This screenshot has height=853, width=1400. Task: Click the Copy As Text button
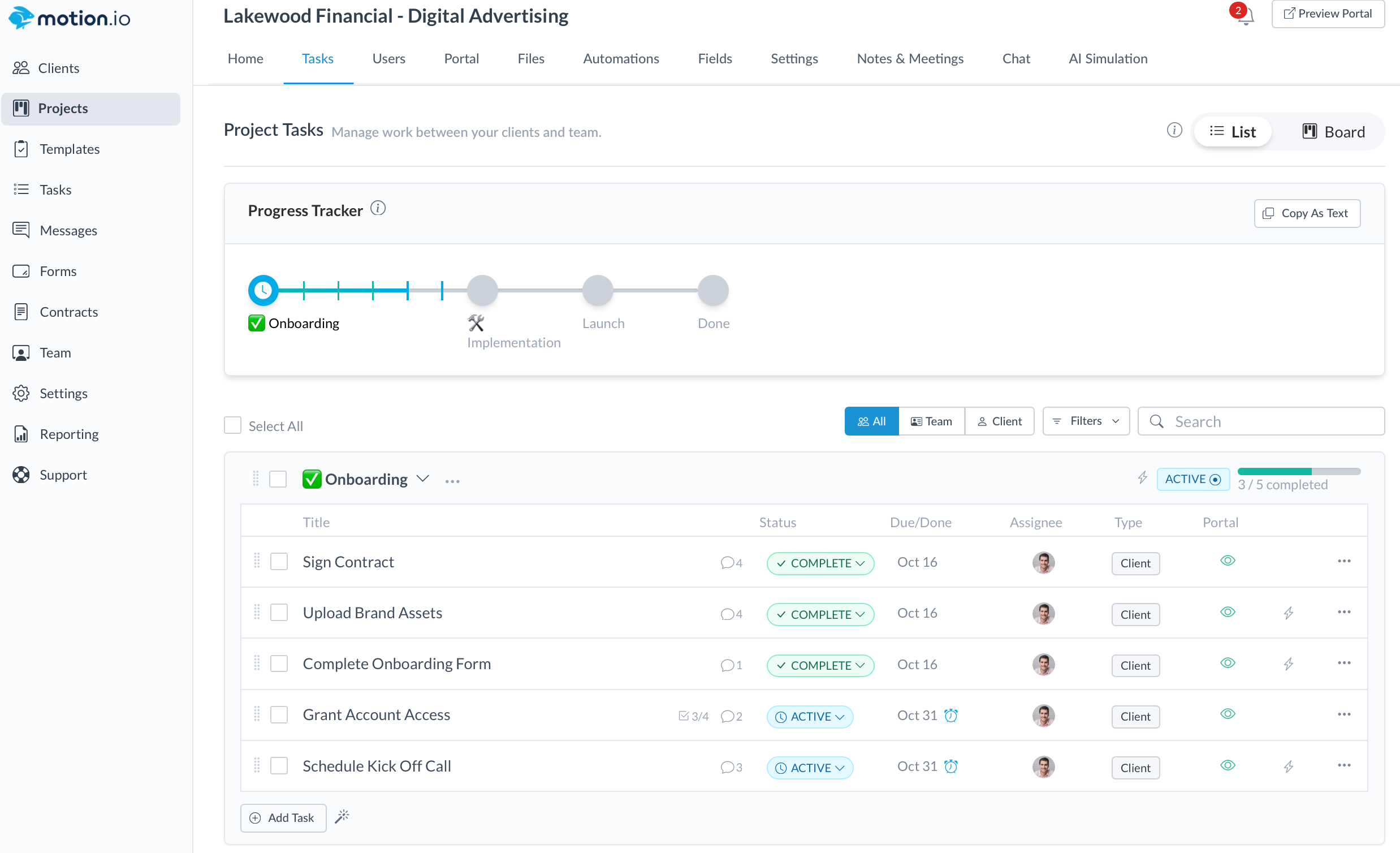coord(1306,213)
